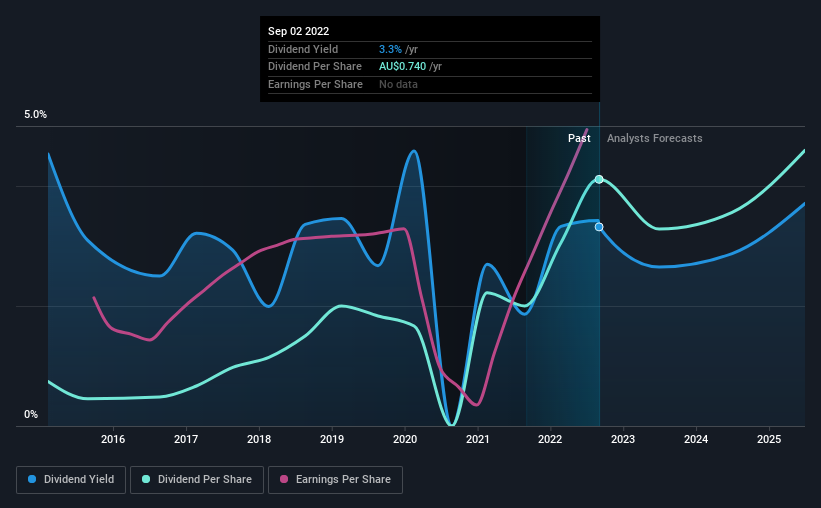
Task: Click the 2023 x-axis label
Action: (623, 439)
